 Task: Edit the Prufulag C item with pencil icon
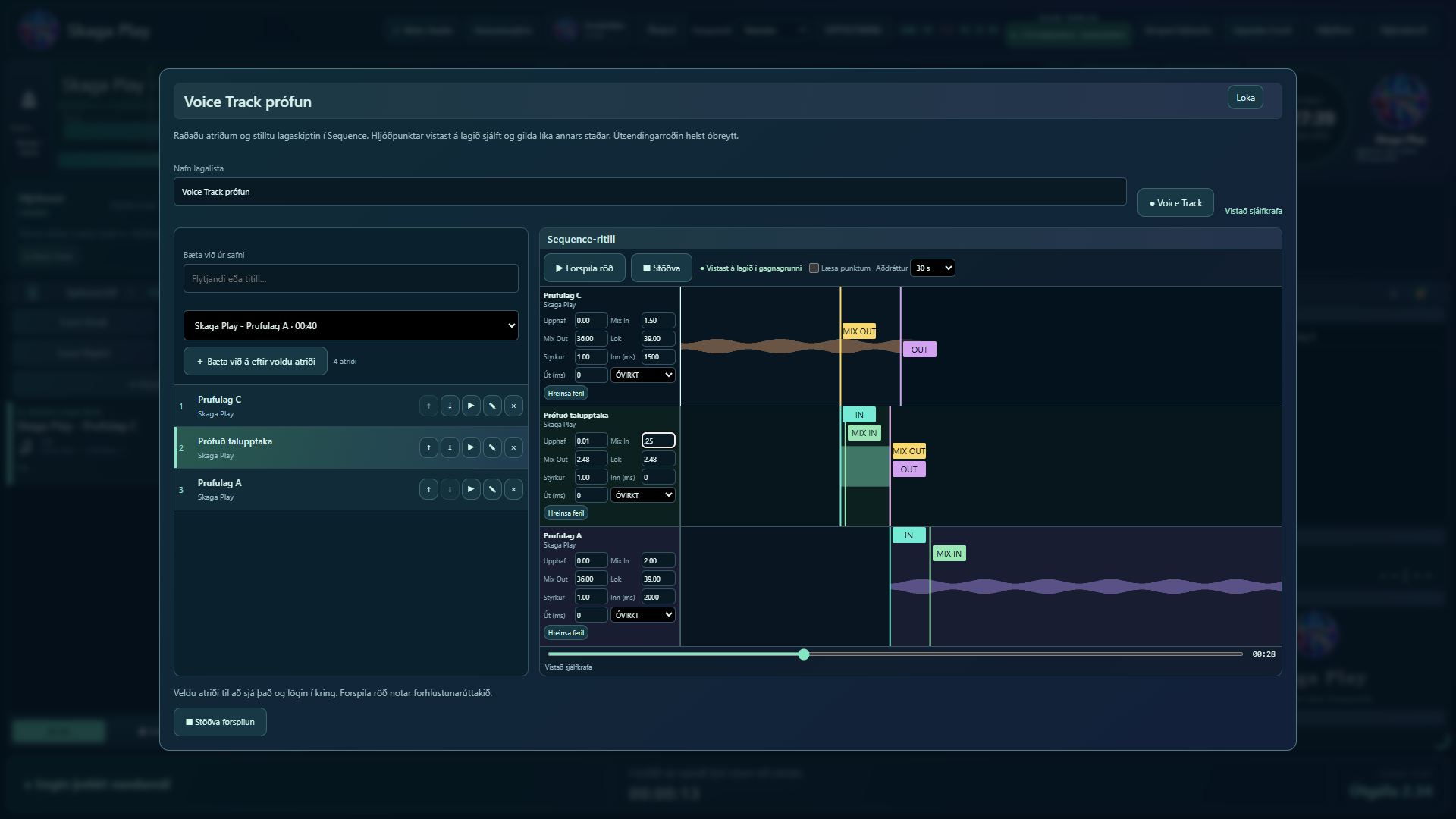click(492, 406)
